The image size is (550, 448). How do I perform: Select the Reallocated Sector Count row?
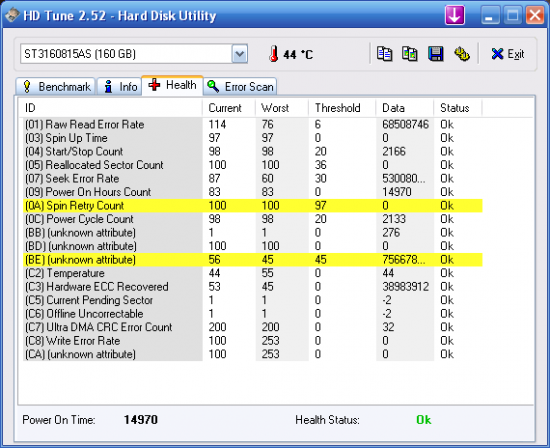253,165
